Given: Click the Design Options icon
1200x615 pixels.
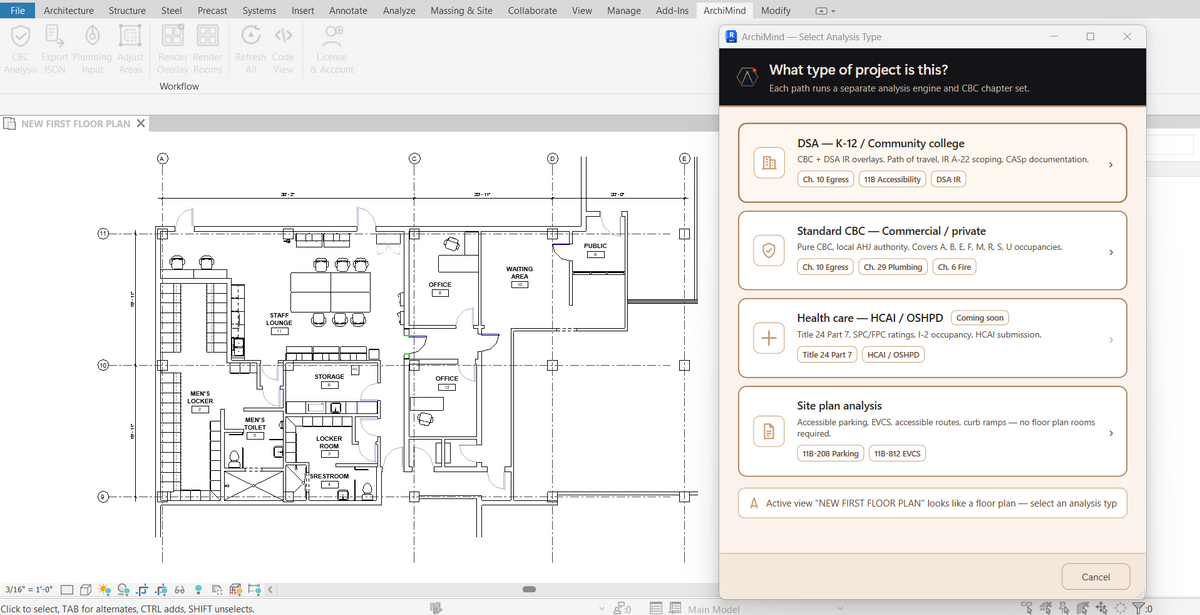Looking at the screenshot, I should tap(657, 608).
